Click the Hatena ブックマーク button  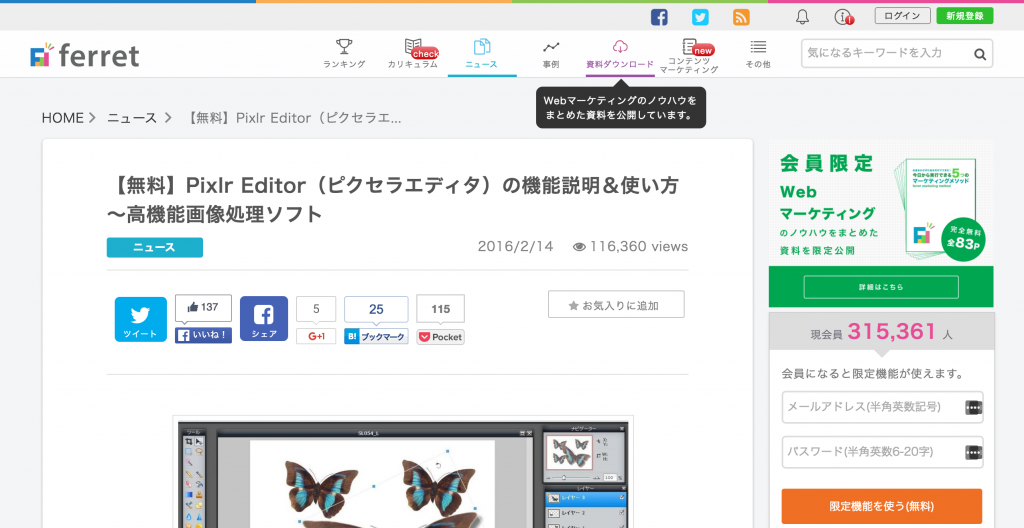[x=376, y=337]
